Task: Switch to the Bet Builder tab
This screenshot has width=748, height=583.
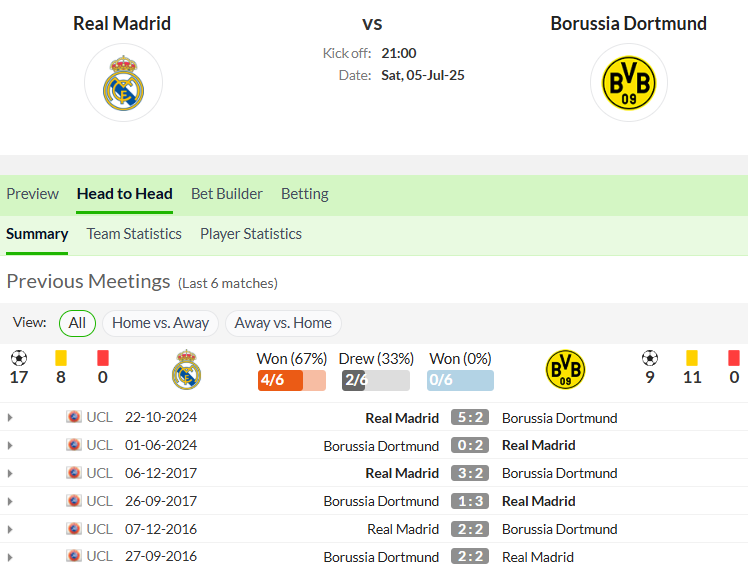Action: pyautogui.click(x=227, y=194)
